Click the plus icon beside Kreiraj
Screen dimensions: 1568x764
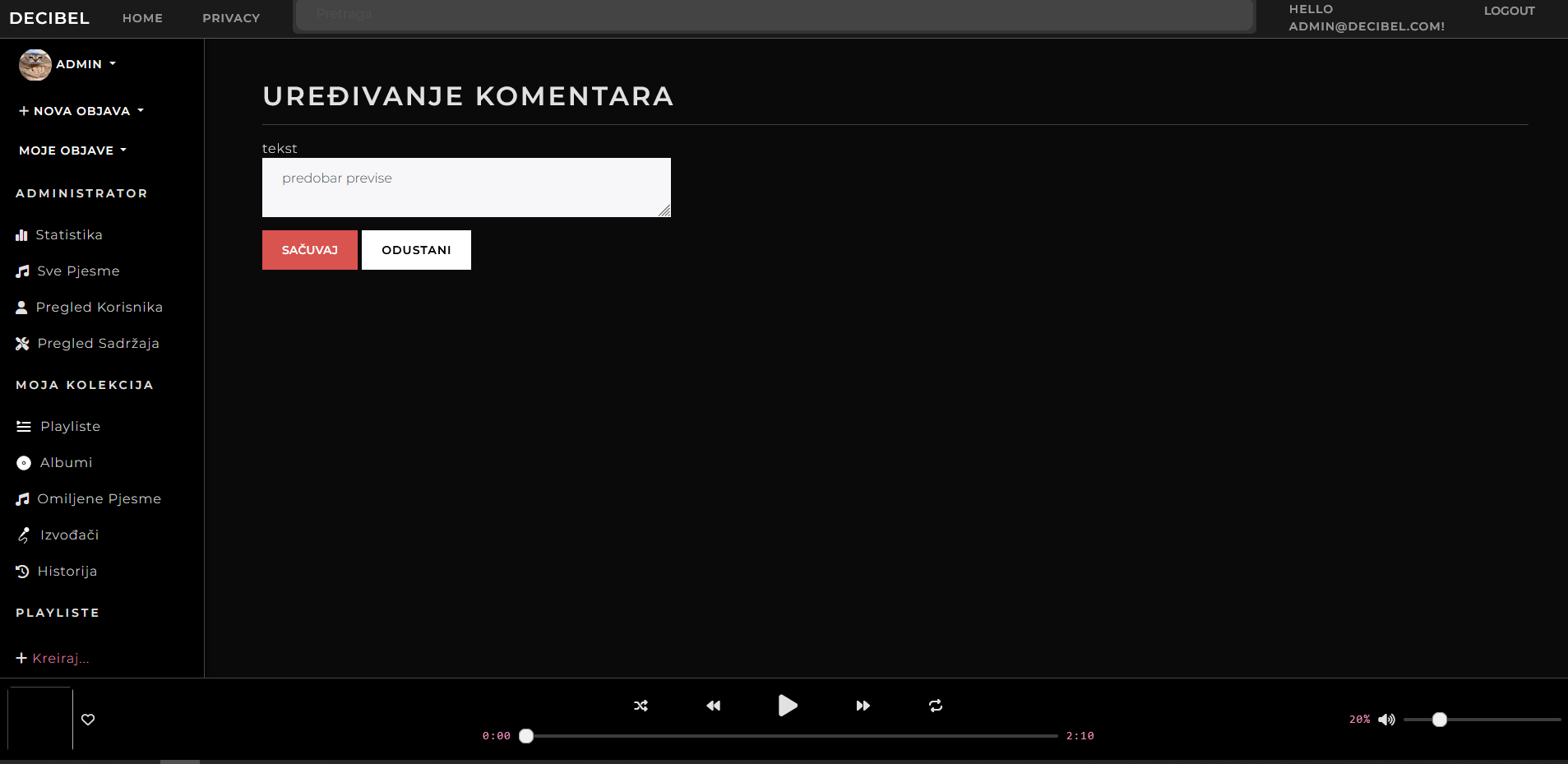21,658
